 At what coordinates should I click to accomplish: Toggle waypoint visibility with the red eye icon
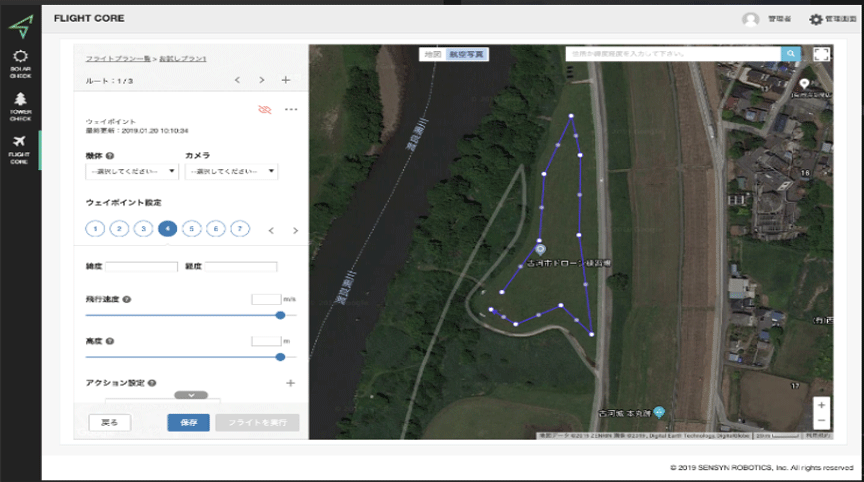265,109
